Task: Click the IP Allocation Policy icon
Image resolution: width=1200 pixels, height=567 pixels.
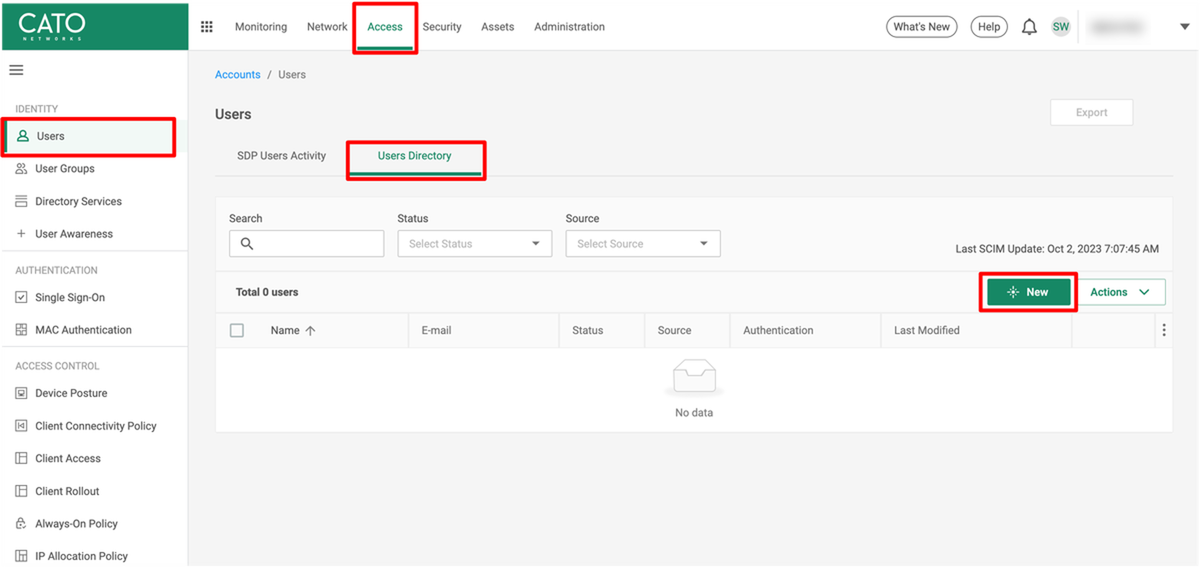Action: click(x=21, y=556)
